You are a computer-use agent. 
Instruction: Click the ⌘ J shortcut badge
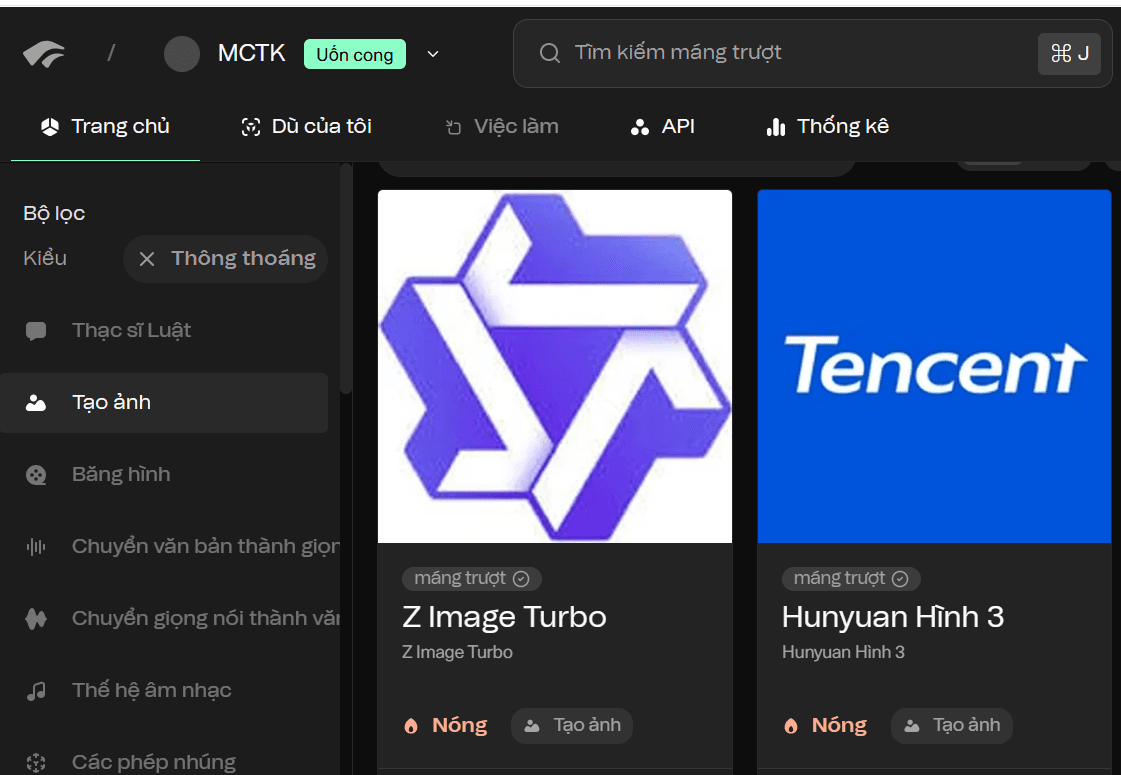pos(1069,54)
